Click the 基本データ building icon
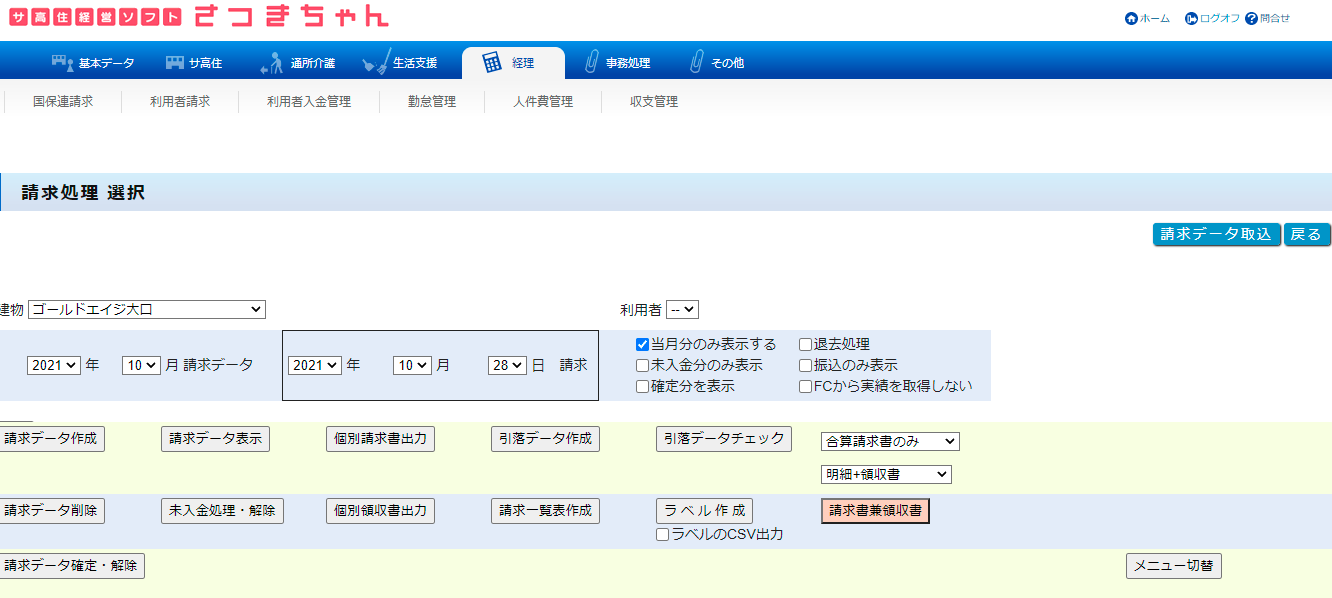Screen dimensions: 1332x598 click(x=62, y=63)
